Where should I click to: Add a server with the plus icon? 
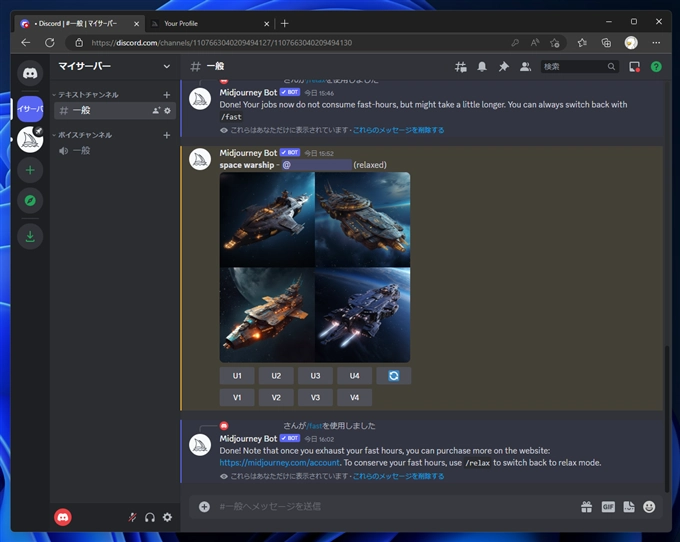(x=30, y=170)
